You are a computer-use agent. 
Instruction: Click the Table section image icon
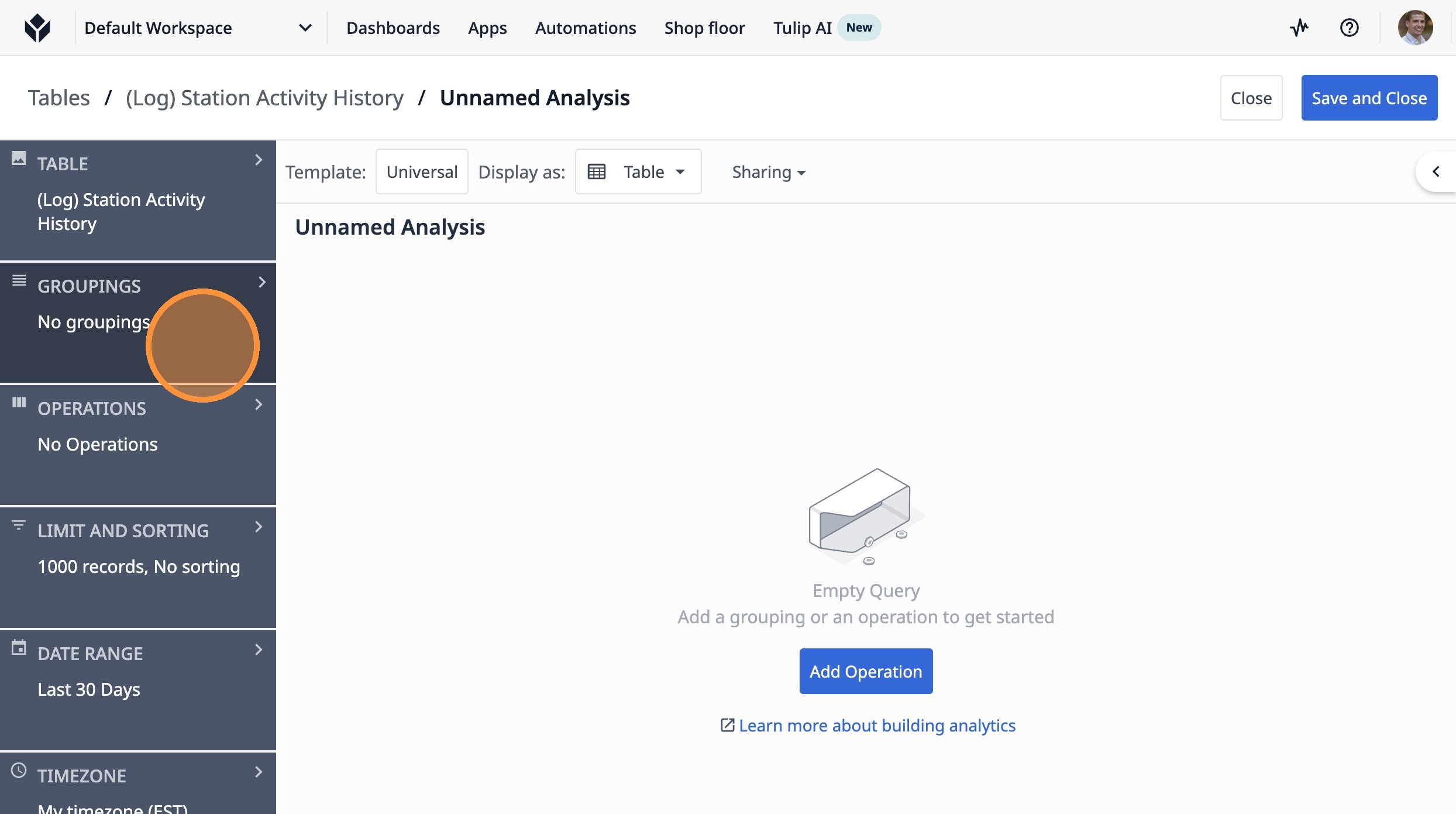[19, 159]
